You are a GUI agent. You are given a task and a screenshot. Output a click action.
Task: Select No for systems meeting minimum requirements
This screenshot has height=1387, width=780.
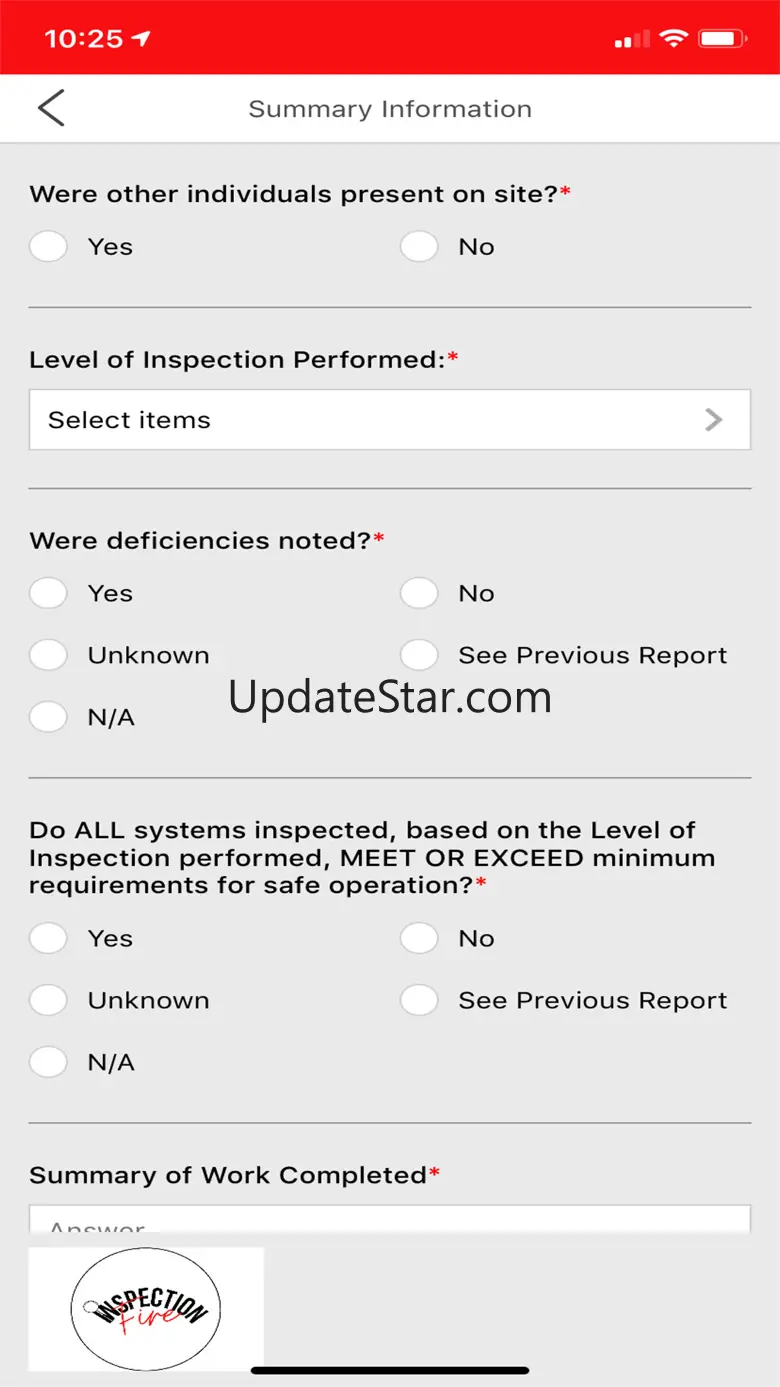[x=419, y=939]
